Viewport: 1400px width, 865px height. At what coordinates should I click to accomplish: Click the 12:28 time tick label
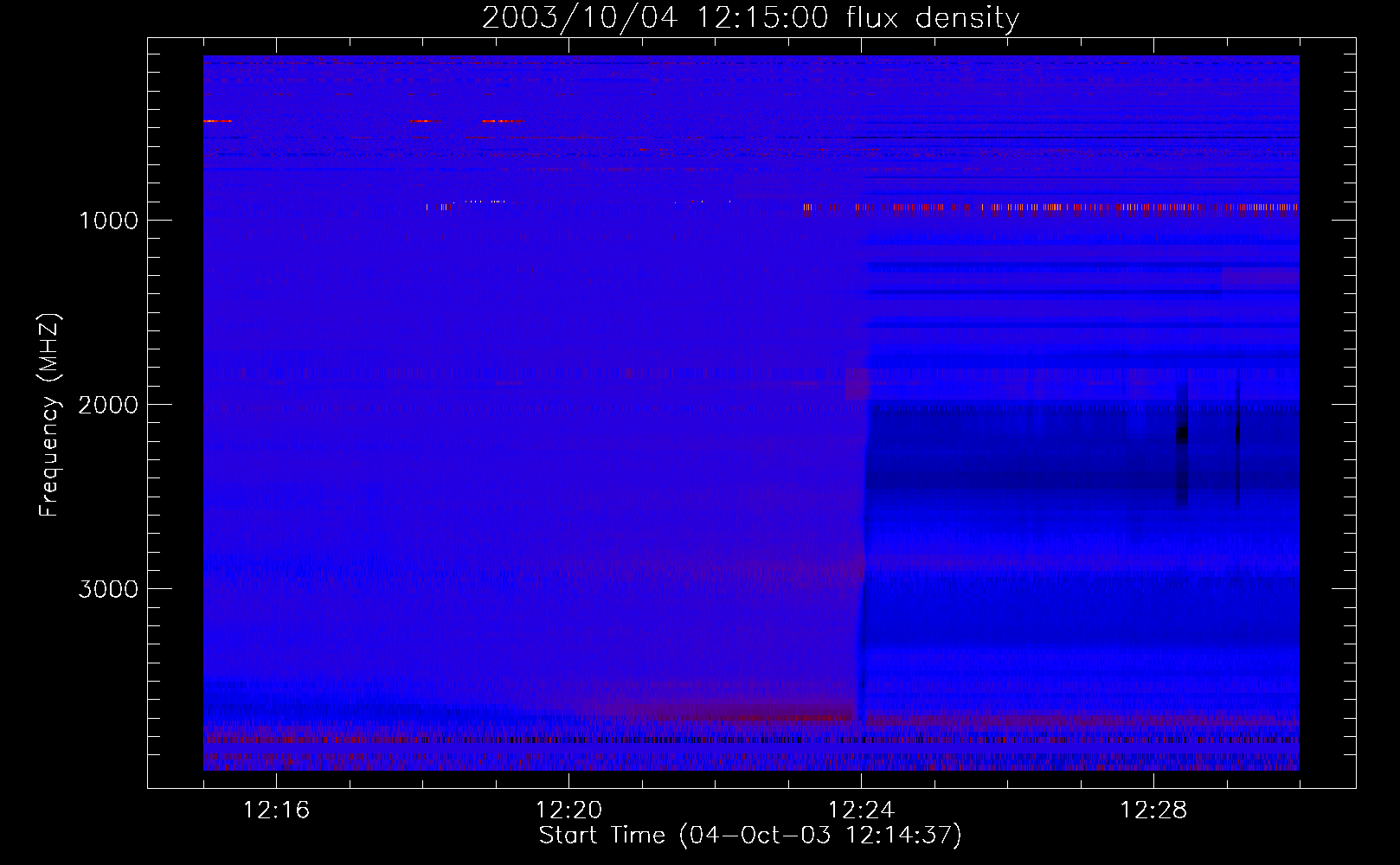tap(1153, 810)
